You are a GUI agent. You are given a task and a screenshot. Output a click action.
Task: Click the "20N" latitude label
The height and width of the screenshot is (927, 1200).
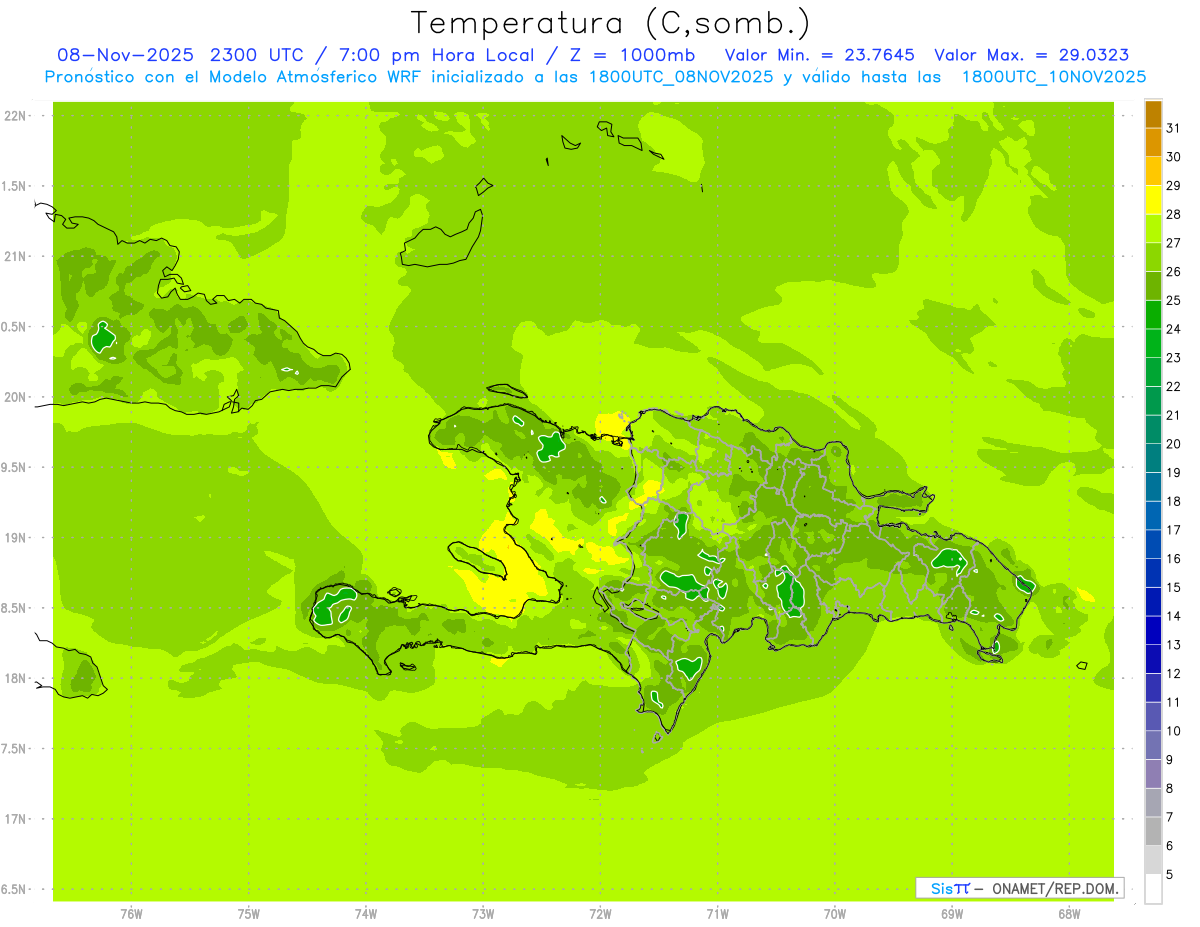15,397
